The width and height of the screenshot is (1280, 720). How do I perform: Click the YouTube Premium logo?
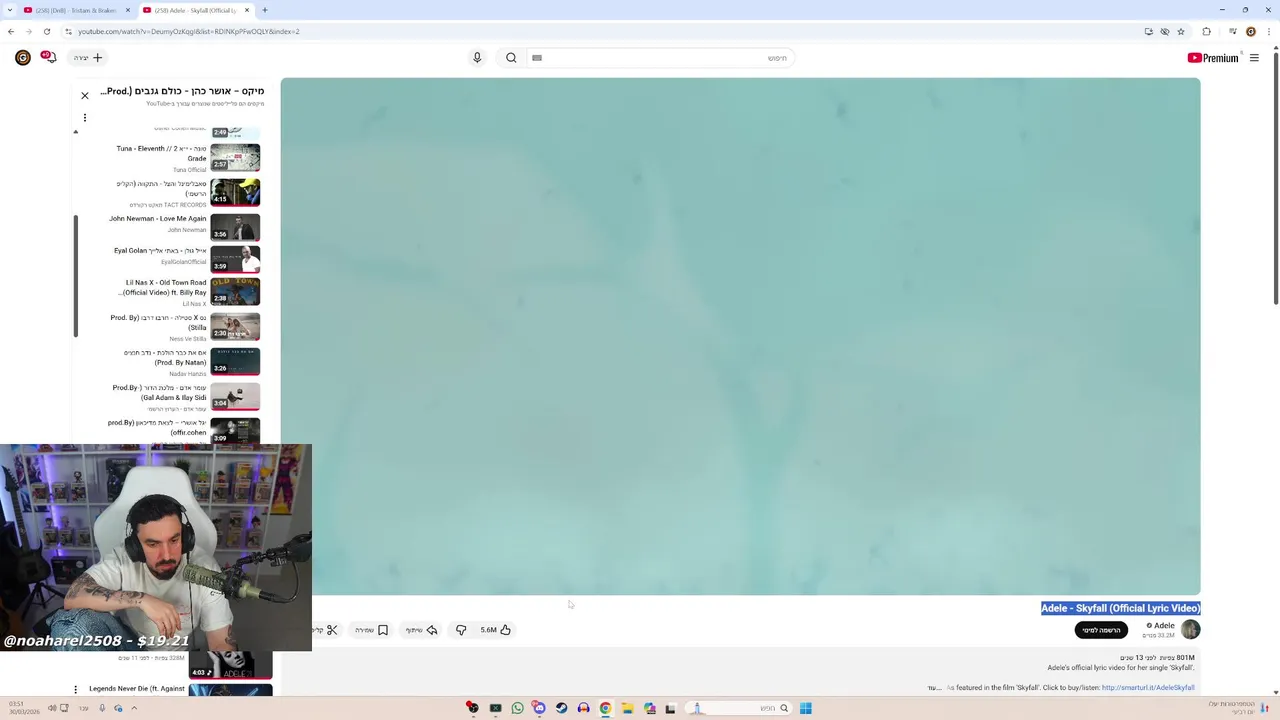click(1212, 58)
